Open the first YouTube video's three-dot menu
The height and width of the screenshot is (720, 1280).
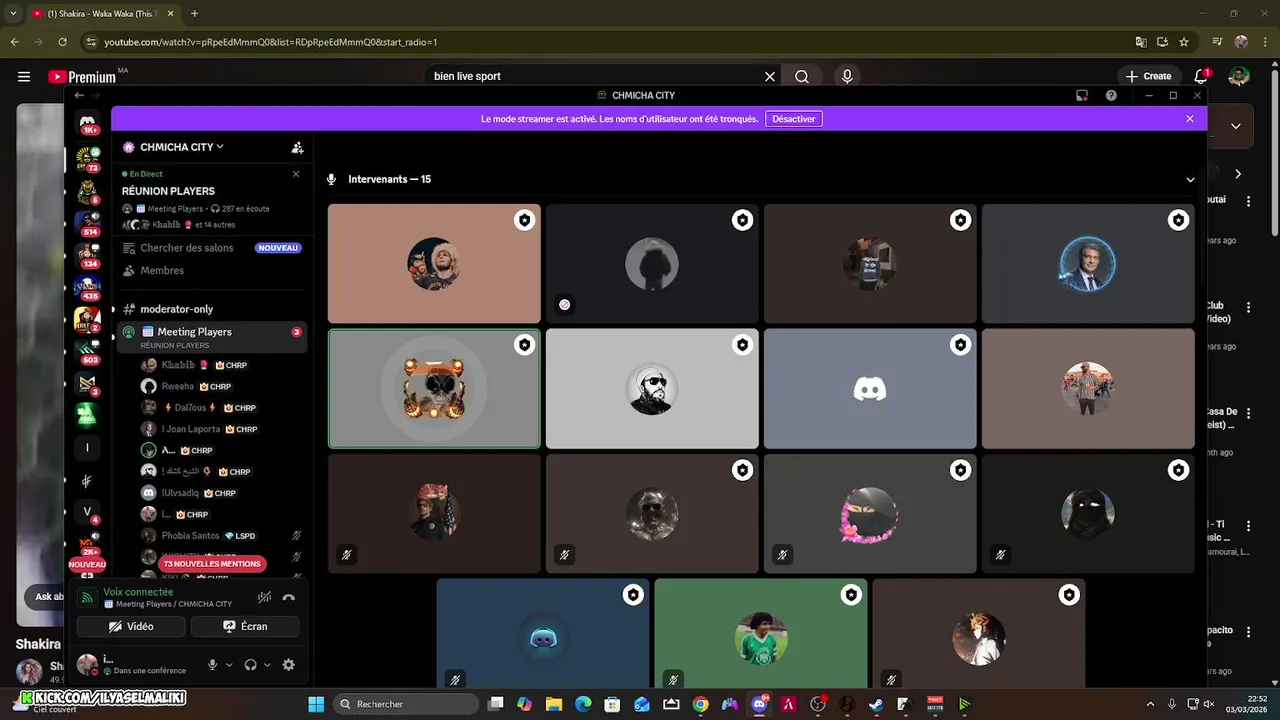1248,201
